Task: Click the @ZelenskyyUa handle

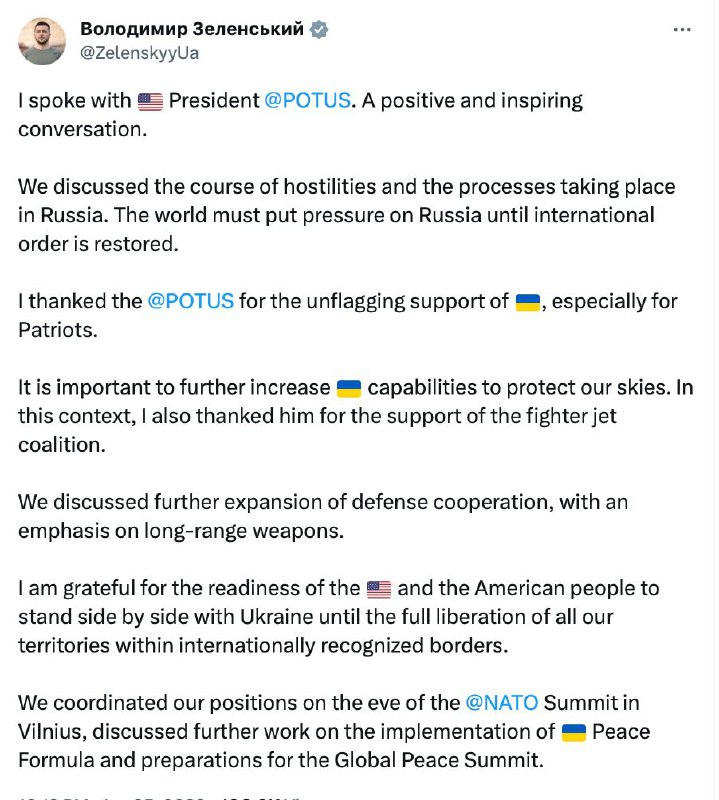Action: point(139,53)
